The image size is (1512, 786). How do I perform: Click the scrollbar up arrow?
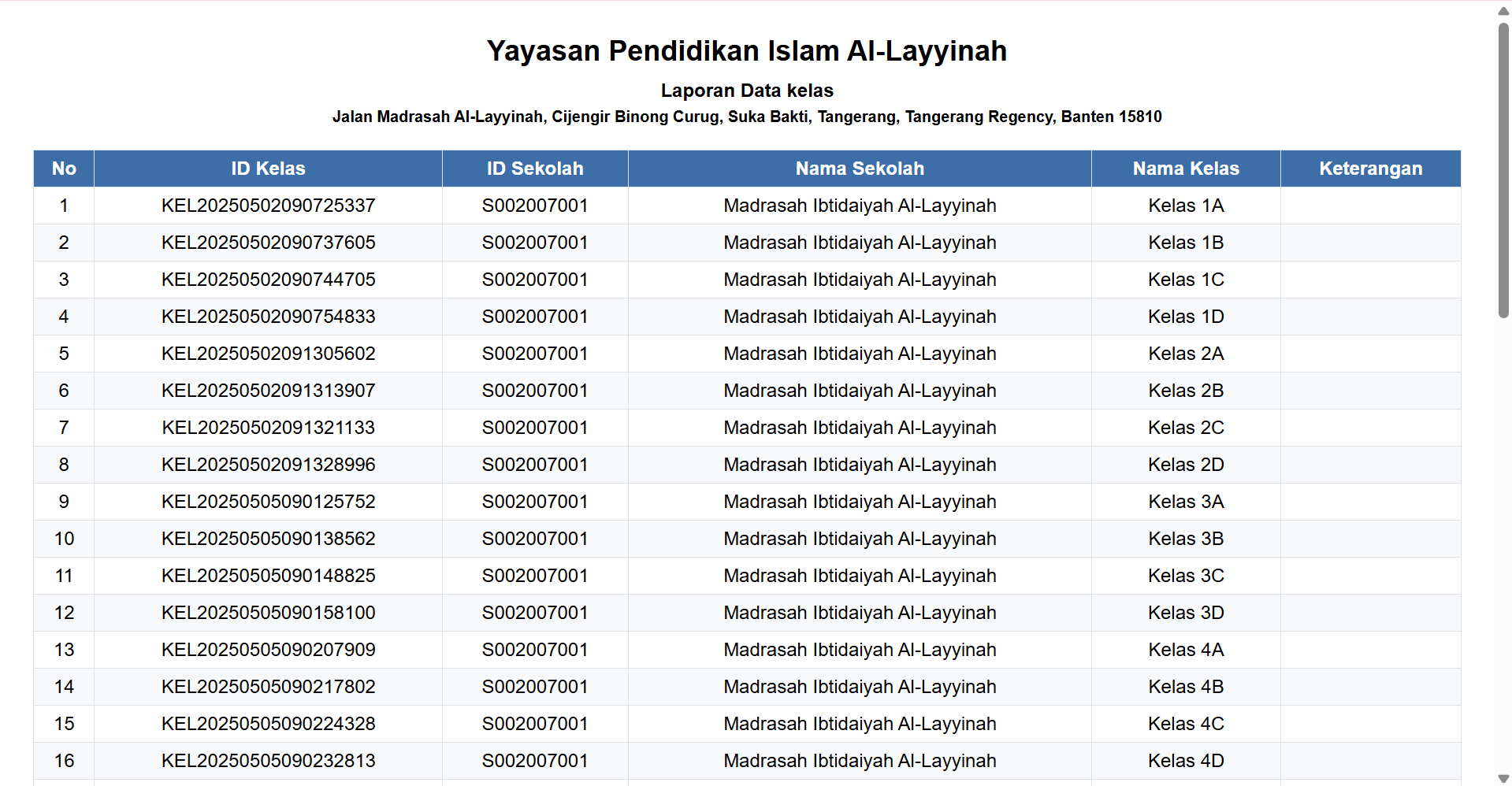(x=1502, y=10)
